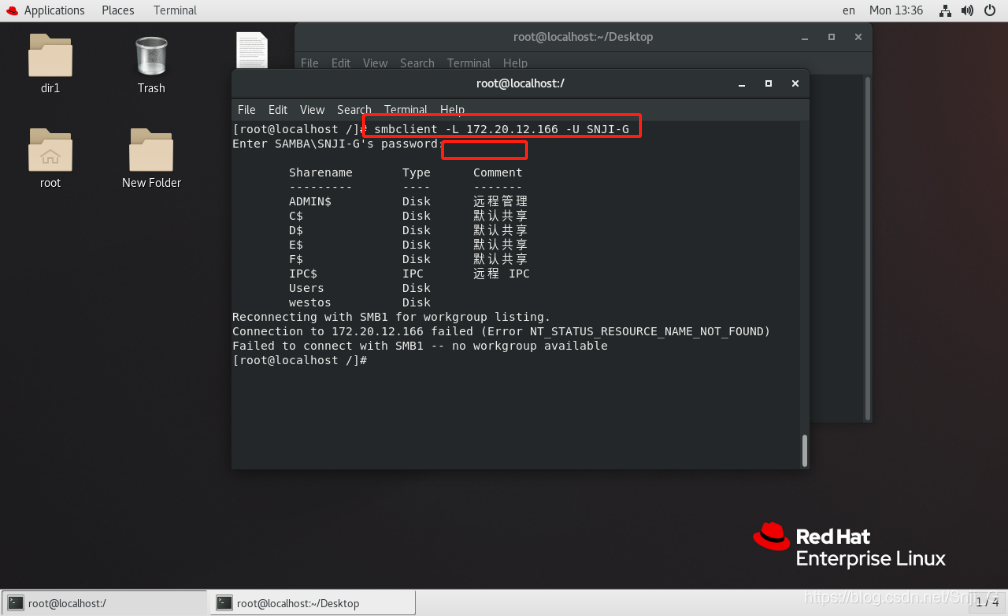Viewport: 1008px width, 616px height.
Task: Open Search menu in background Desktop terminal
Action: [x=417, y=63]
